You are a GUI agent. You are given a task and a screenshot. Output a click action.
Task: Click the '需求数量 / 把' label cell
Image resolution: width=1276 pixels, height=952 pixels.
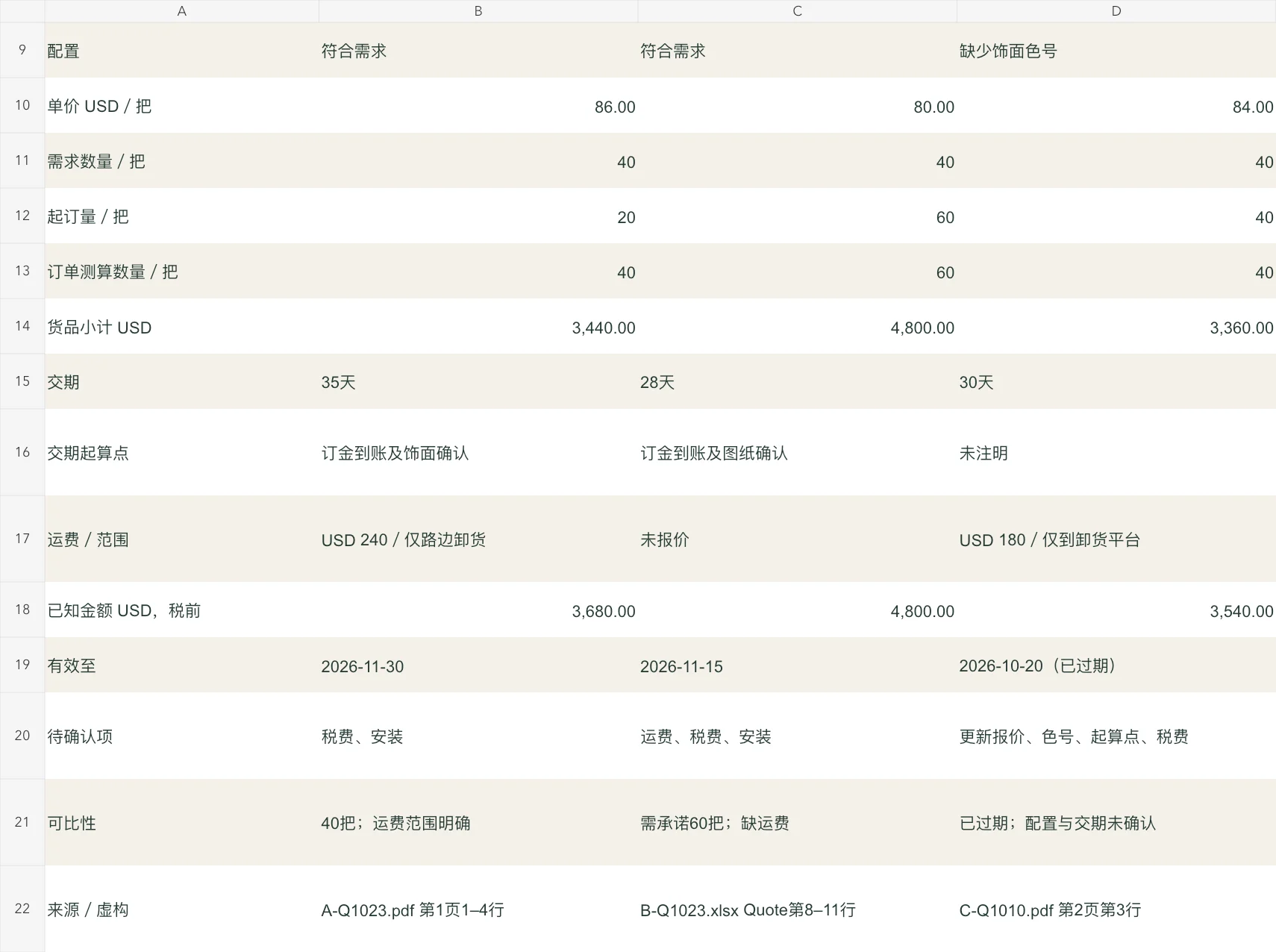(182, 161)
